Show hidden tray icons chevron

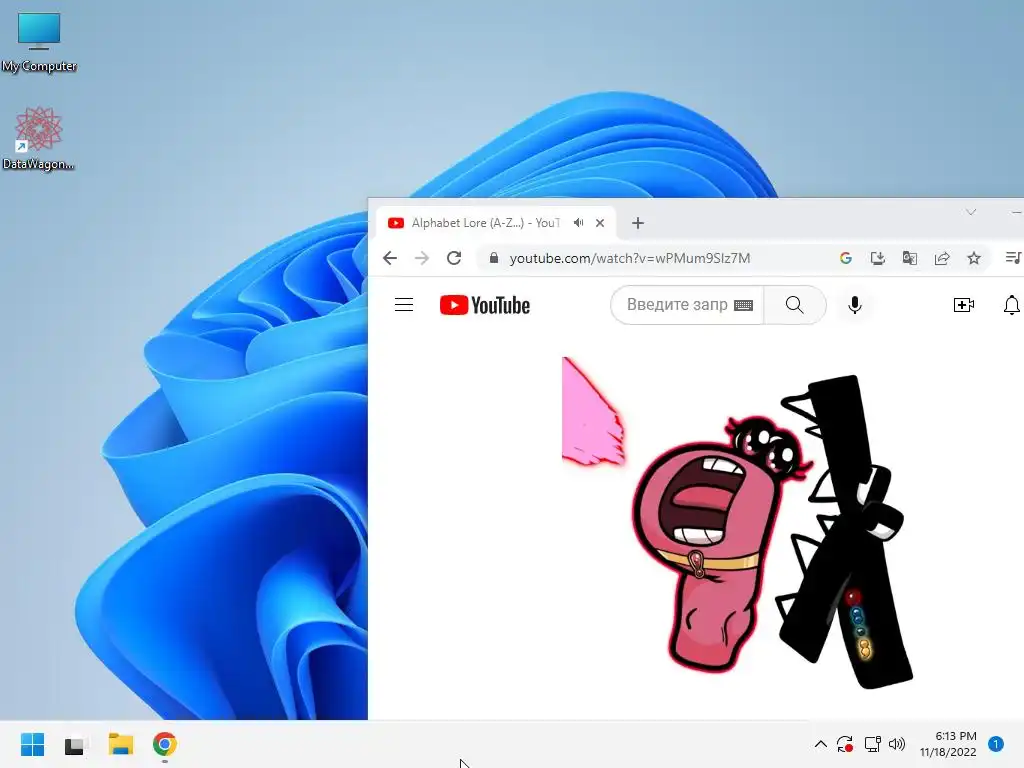pyautogui.click(x=821, y=744)
